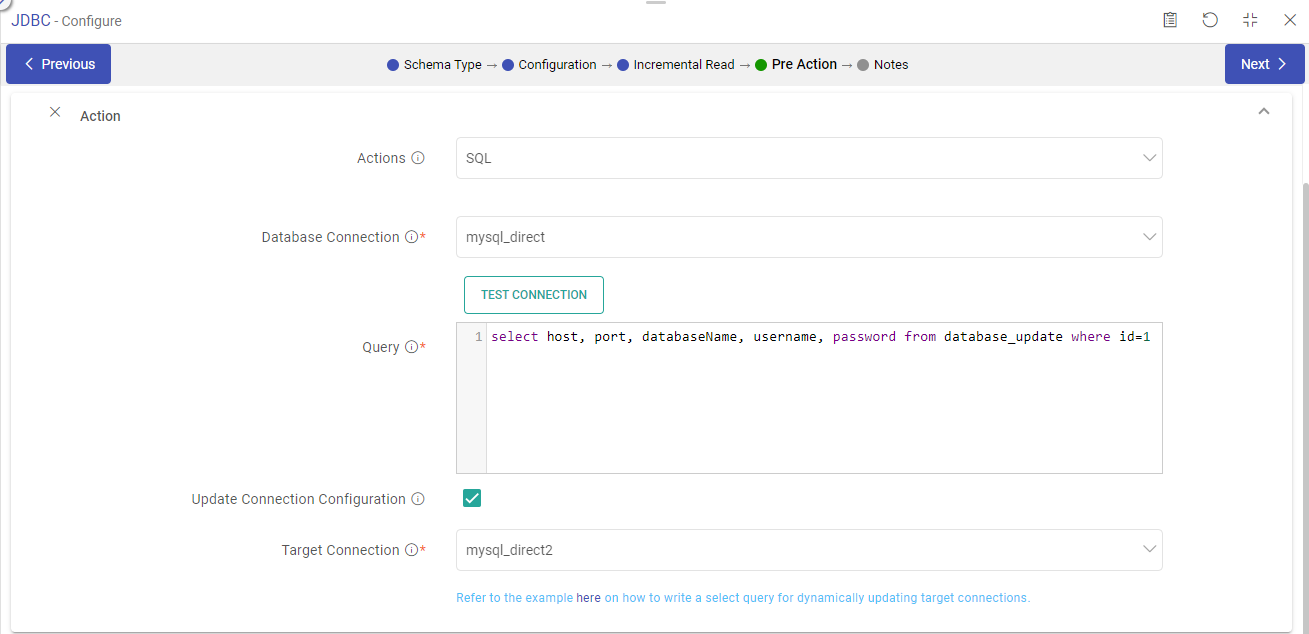Open the Actions dropdown showing SQL

(808, 157)
